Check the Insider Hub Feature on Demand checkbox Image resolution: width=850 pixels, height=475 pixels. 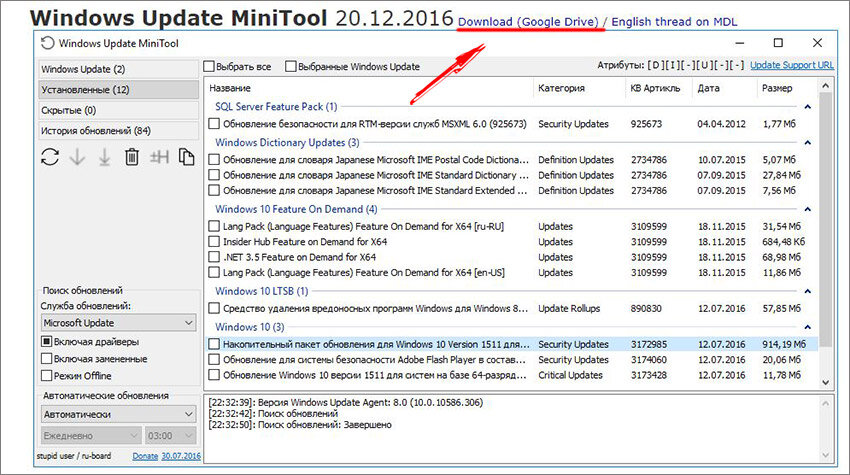(x=214, y=241)
